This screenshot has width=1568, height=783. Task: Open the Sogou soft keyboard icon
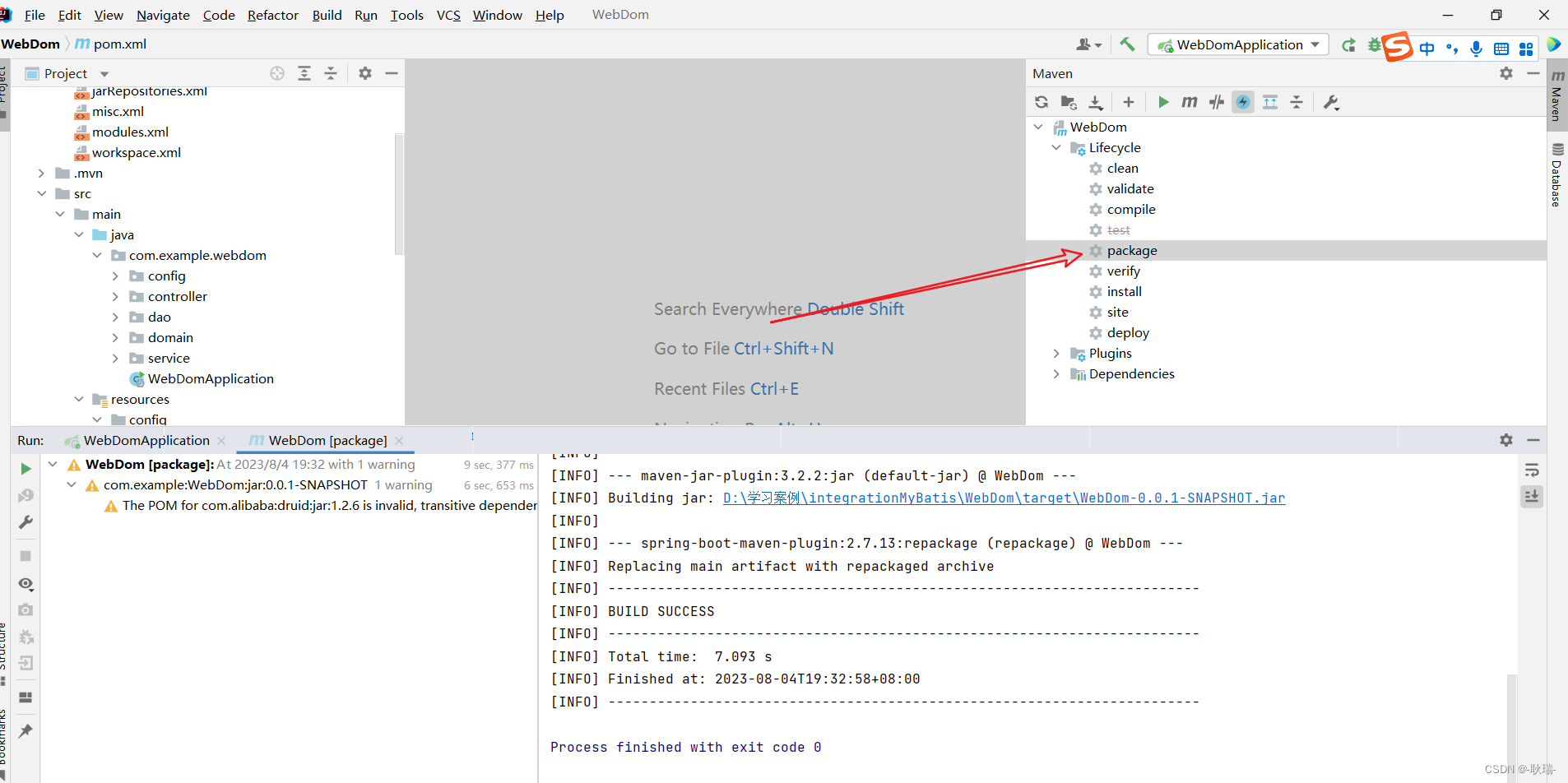[x=1501, y=49]
